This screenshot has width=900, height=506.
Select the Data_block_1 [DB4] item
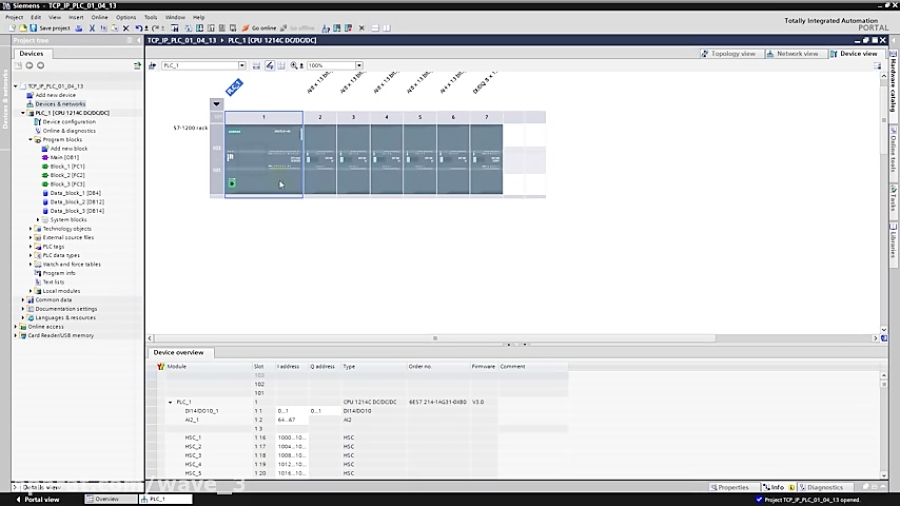pyautogui.click(x=75, y=193)
